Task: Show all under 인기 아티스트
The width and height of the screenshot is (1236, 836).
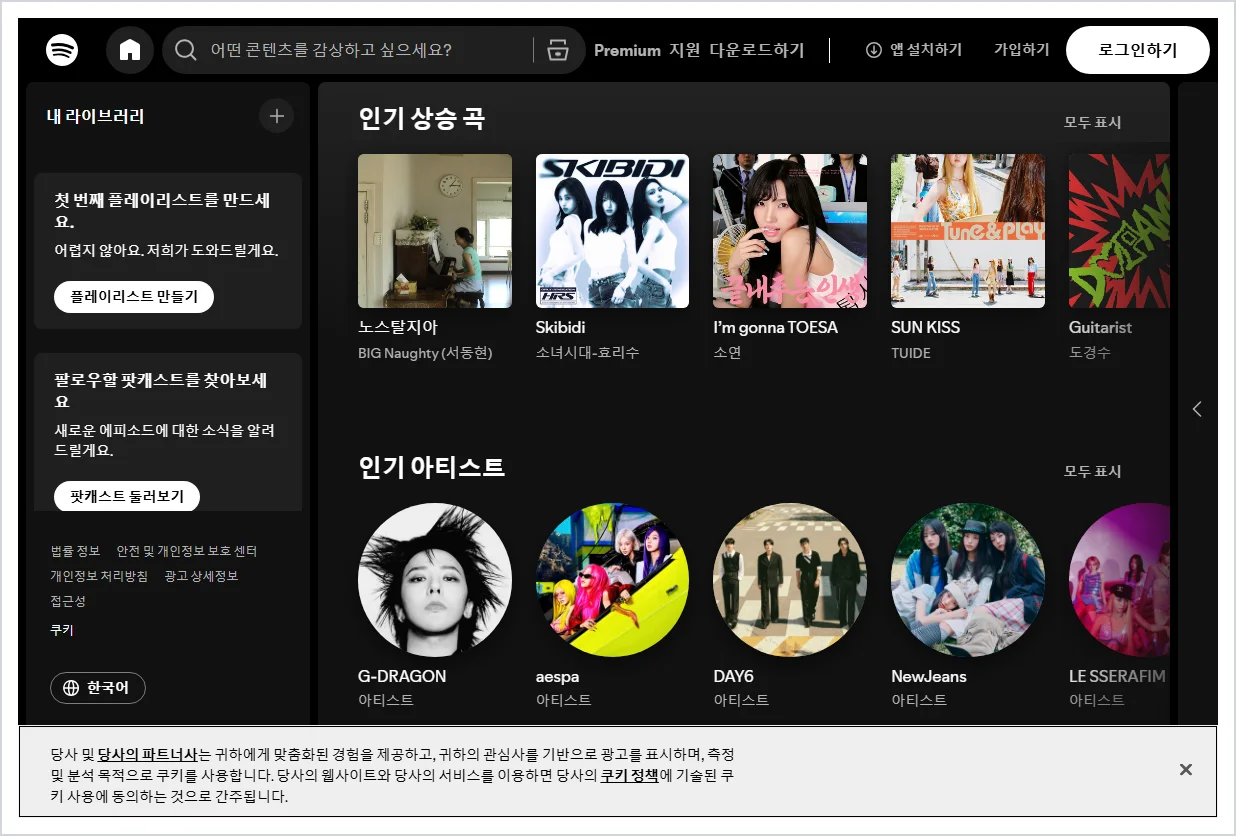Action: click(x=1093, y=471)
